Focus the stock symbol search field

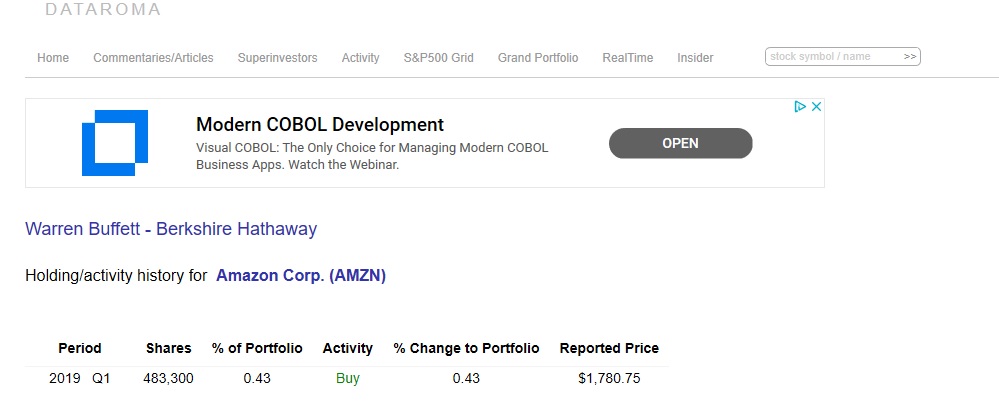832,57
